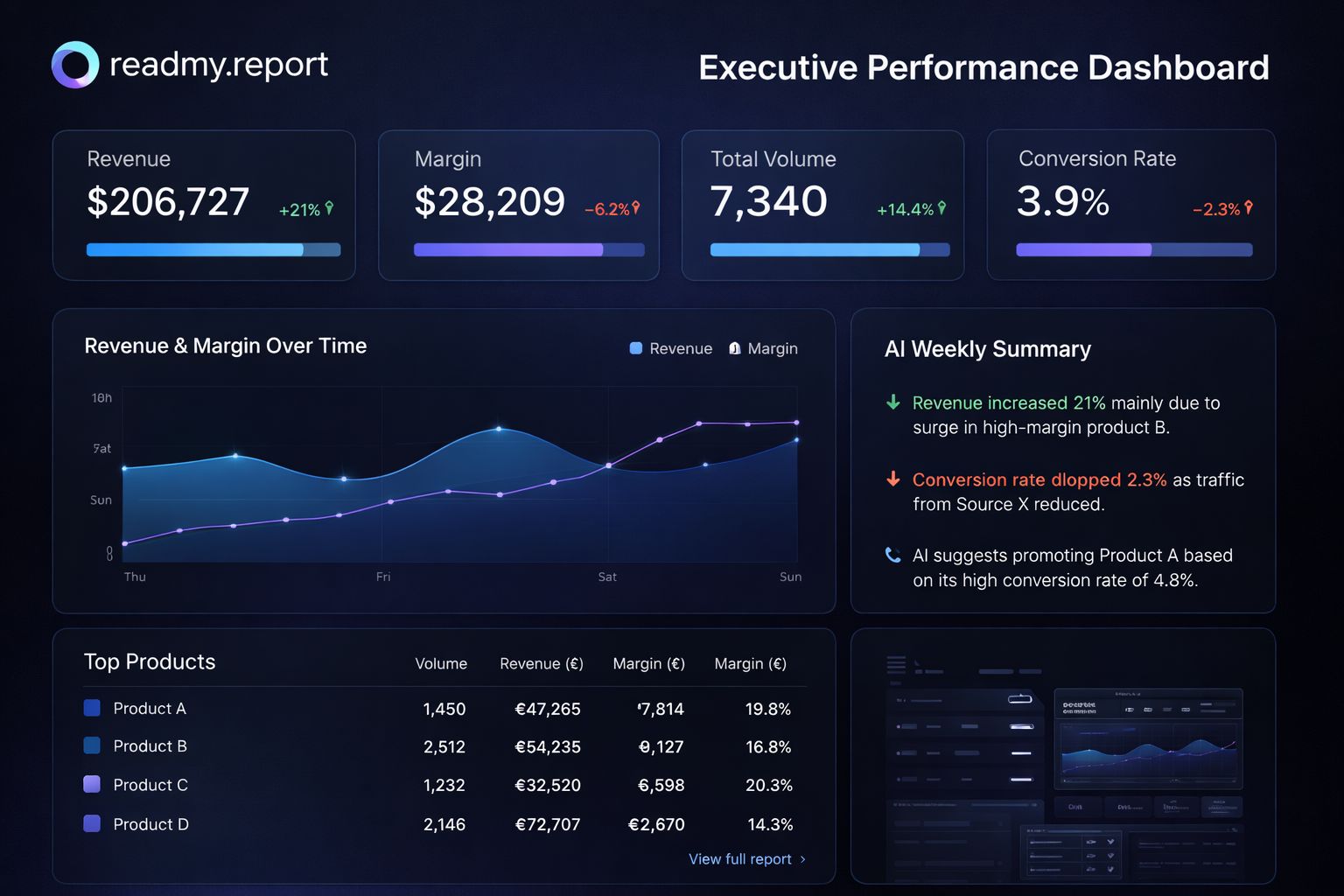Click the green increase arrow on Revenue card

tap(329, 208)
